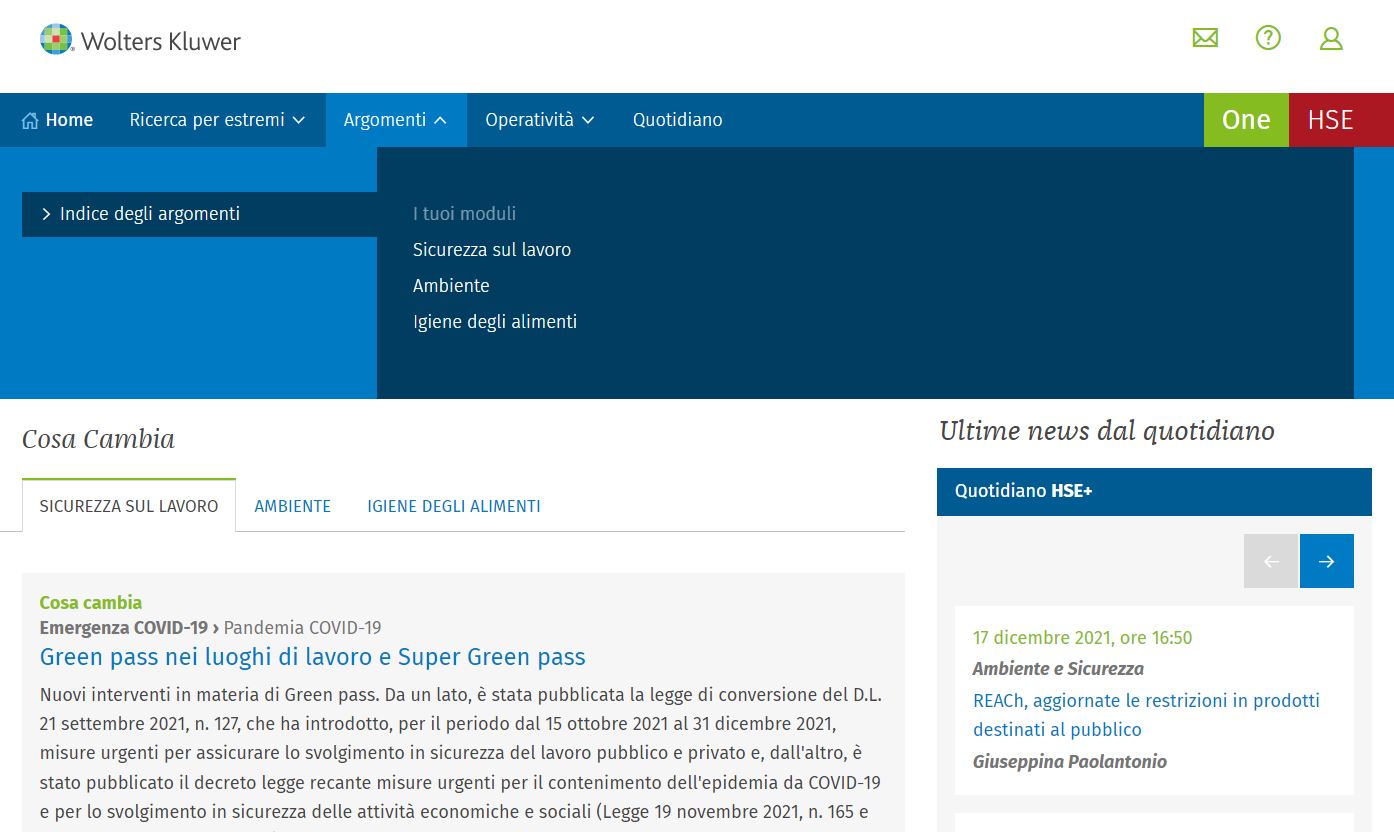Open the help question mark icon
The height and width of the screenshot is (832, 1394).
[x=1268, y=38]
